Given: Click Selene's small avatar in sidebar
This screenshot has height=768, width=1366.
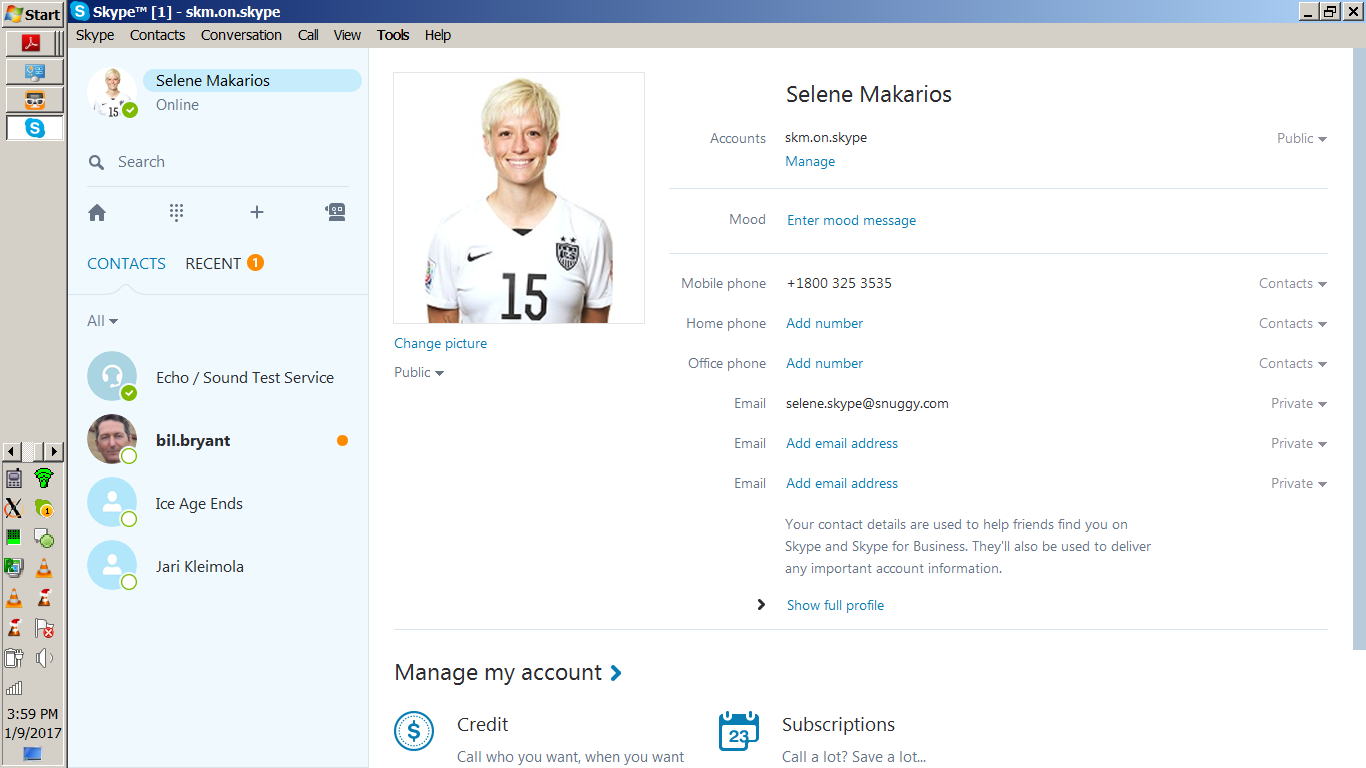Looking at the screenshot, I should (x=112, y=93).
